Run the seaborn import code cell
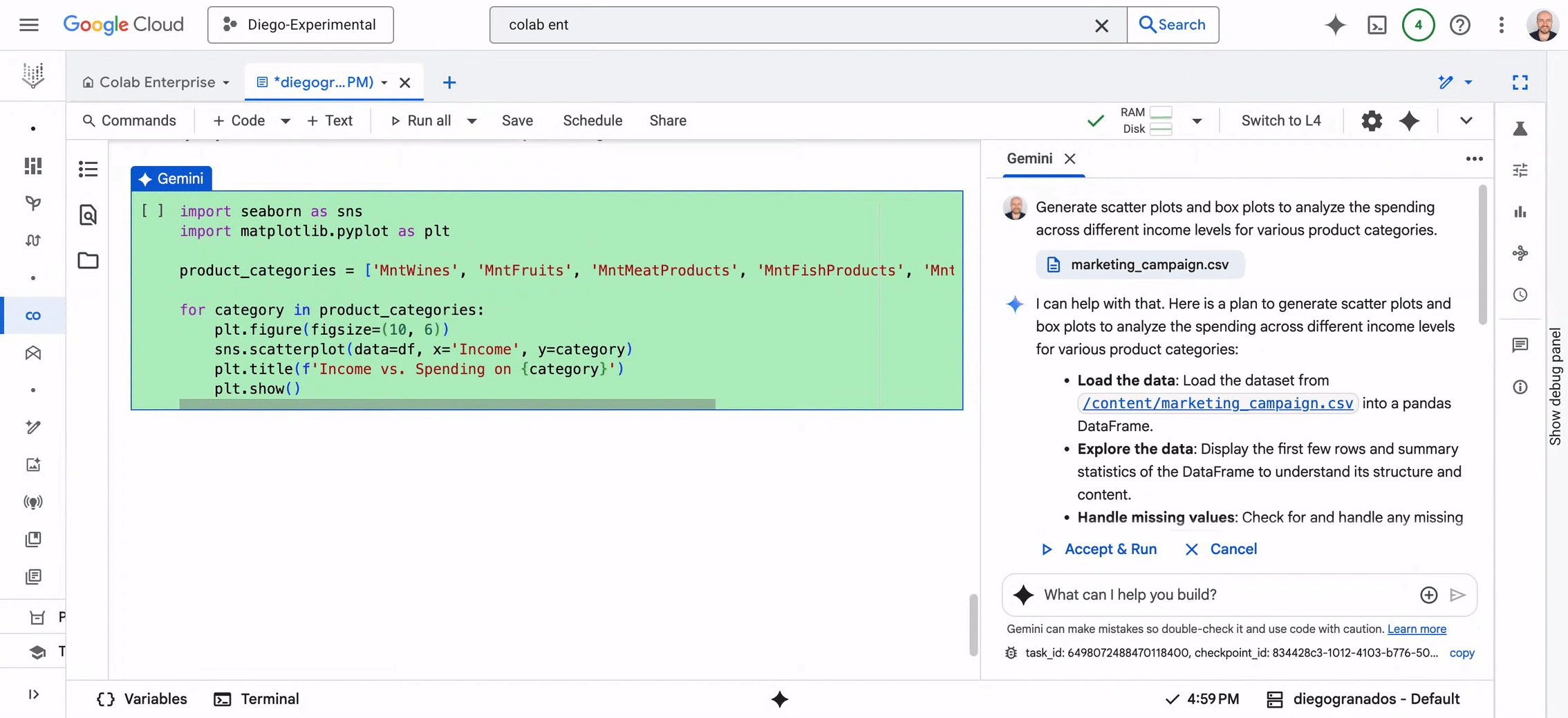The image size is (1568, 718). [152, 211]
